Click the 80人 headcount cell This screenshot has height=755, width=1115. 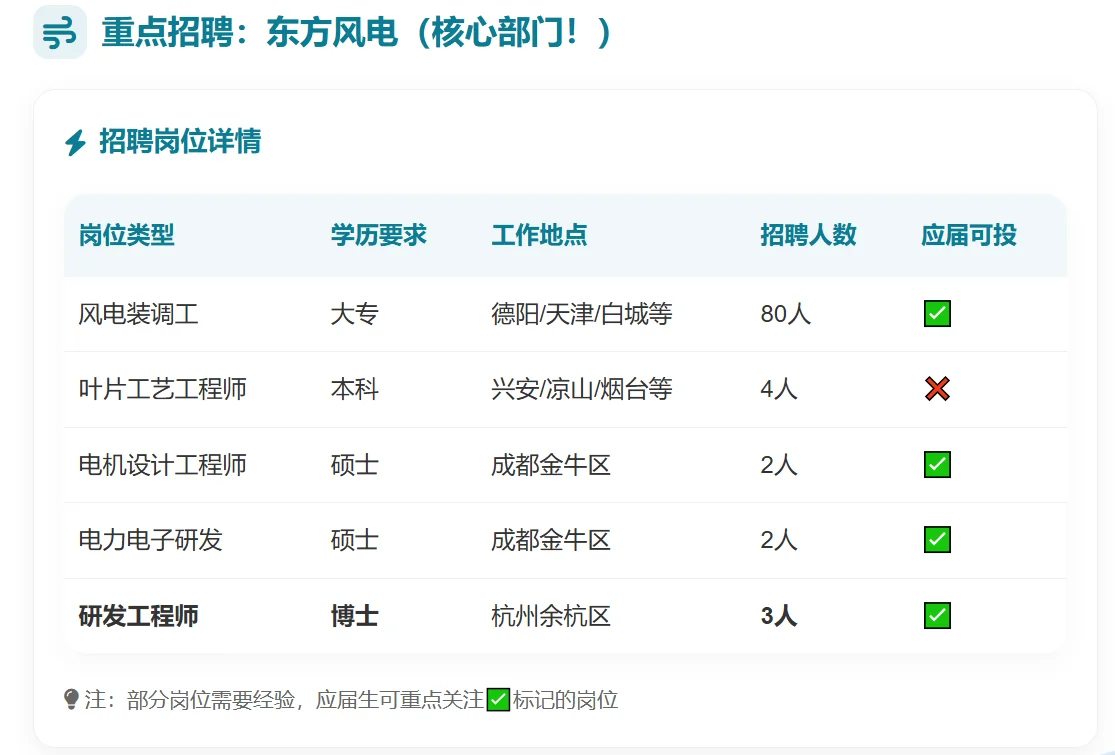click(786, 314)
